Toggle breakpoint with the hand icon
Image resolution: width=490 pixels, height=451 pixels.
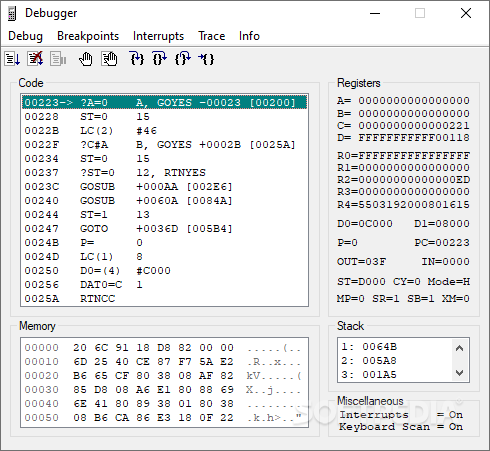tap(86, 59)
